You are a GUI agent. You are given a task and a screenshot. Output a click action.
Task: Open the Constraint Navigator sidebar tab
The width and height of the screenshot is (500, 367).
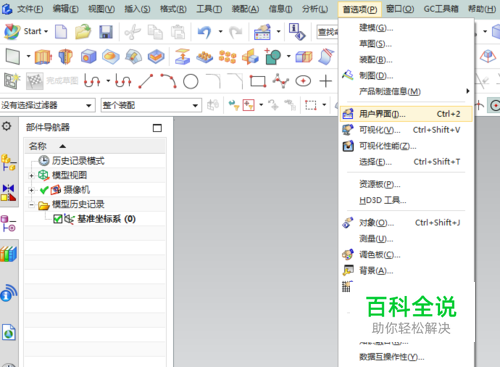point(8,193)
